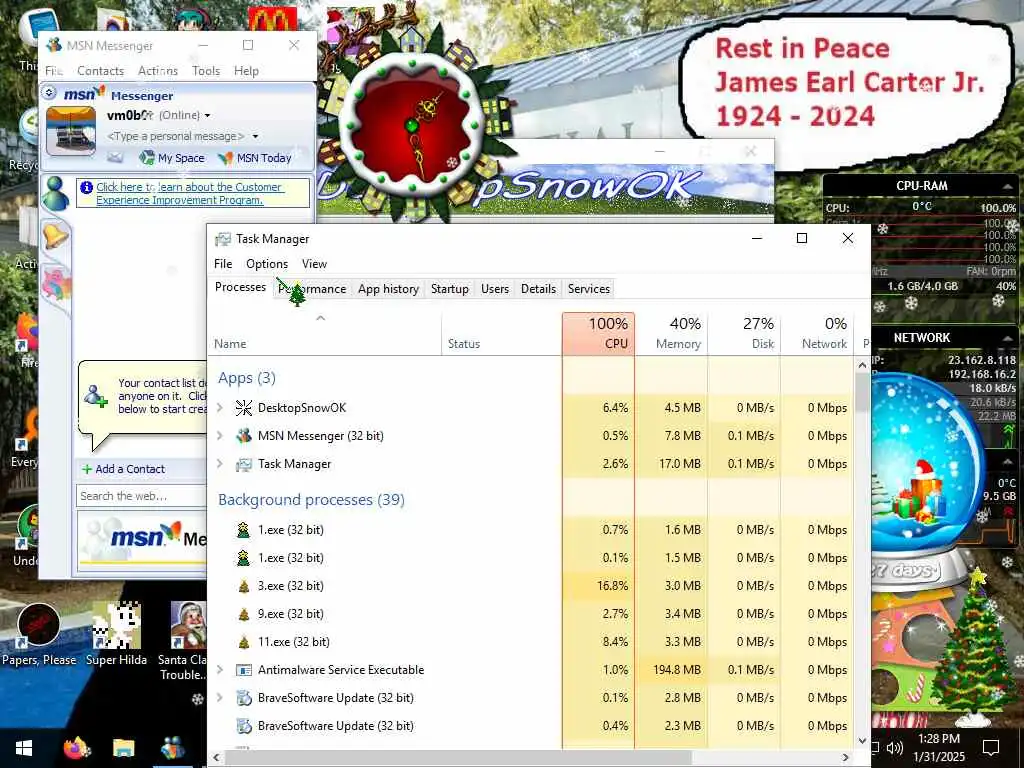Expand the Antimalware Service Executable group
Image resolution: width=1024 pixels, height=768 pixels.
point(220,670)
